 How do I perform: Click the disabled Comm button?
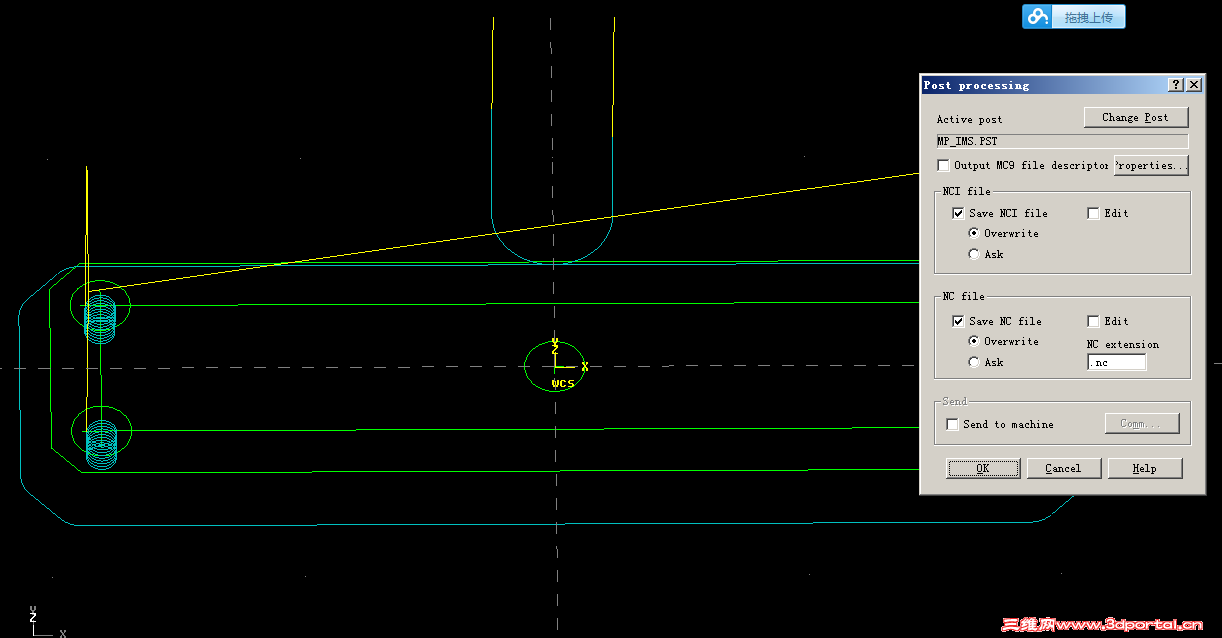pyautogui.click(x=1142, y=423)
